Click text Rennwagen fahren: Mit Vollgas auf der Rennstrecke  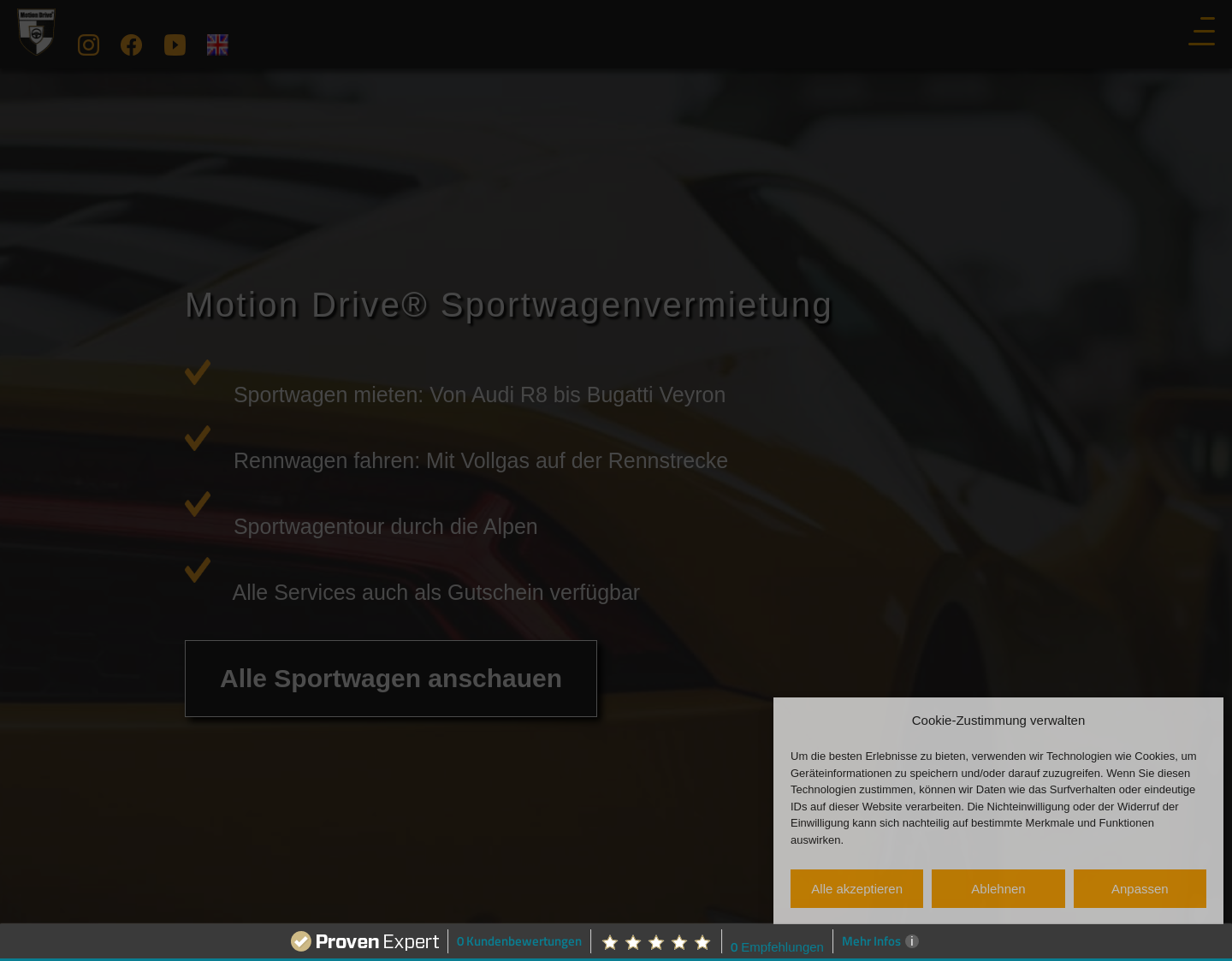481,460
